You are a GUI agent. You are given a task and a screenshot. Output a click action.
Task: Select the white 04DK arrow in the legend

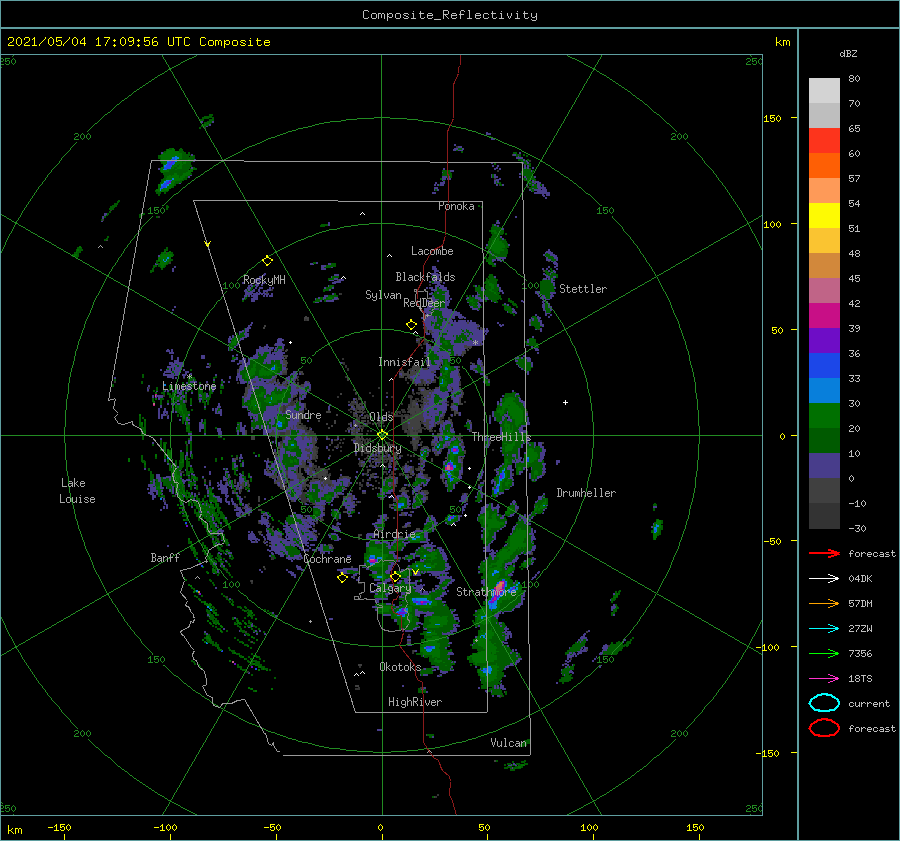pyautogui.click(x=824, y=579)
